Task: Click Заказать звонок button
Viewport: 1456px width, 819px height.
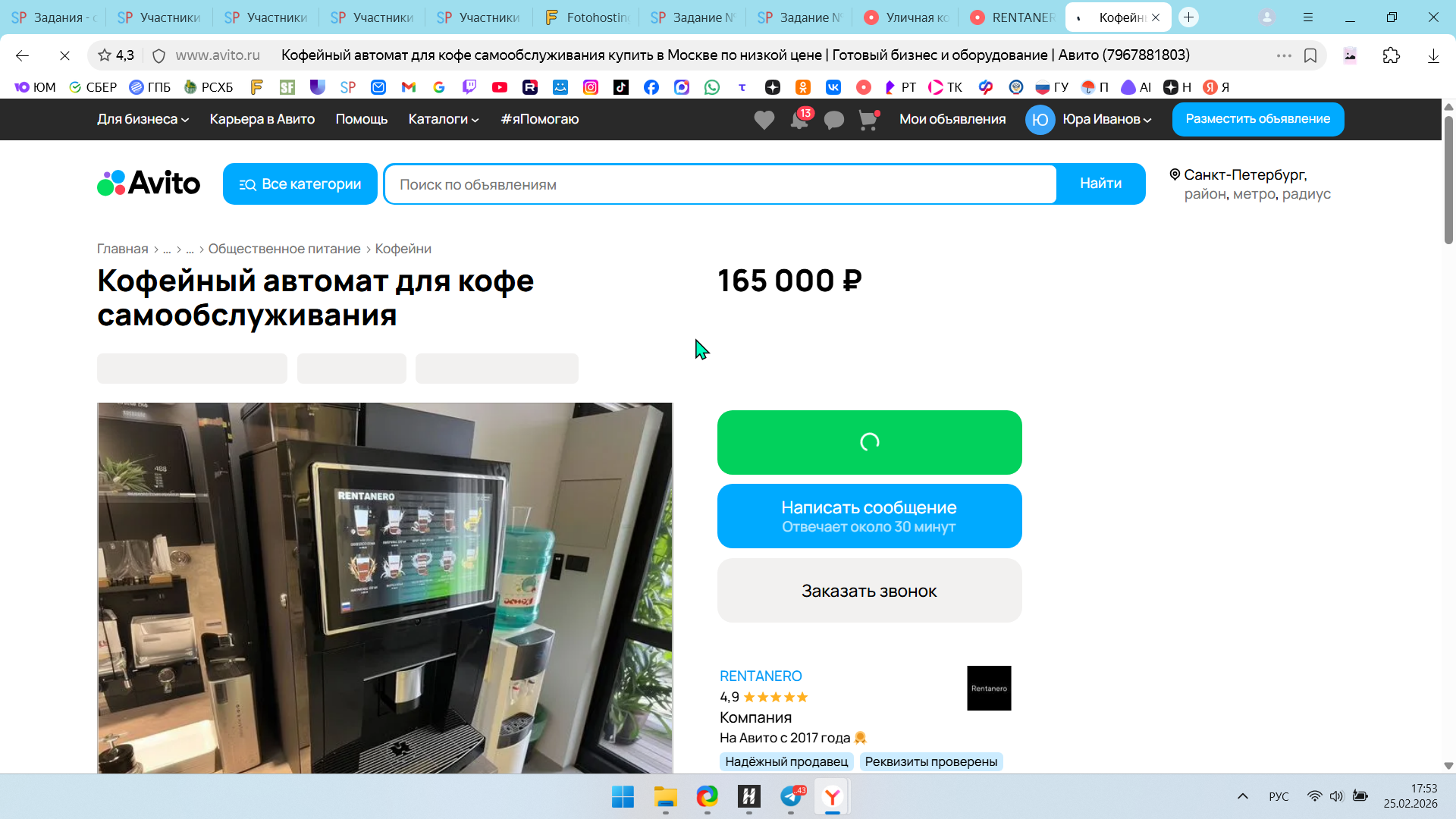Action: tap(869, 591)
